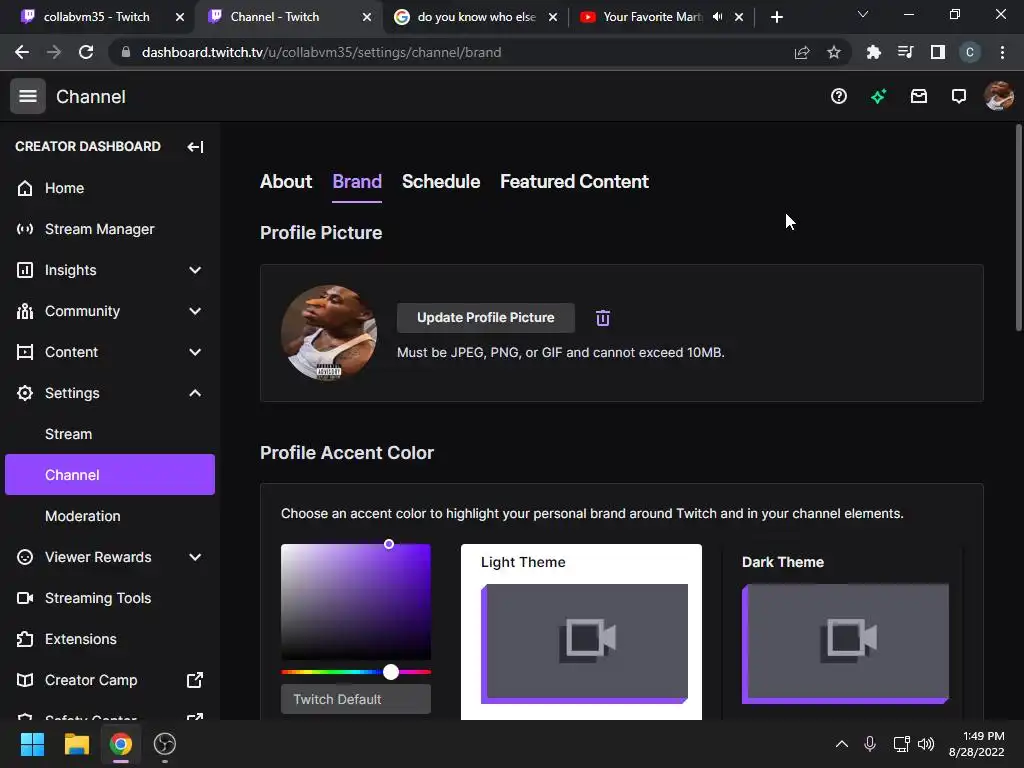Switch to the About tab

(x=286, y=182)
